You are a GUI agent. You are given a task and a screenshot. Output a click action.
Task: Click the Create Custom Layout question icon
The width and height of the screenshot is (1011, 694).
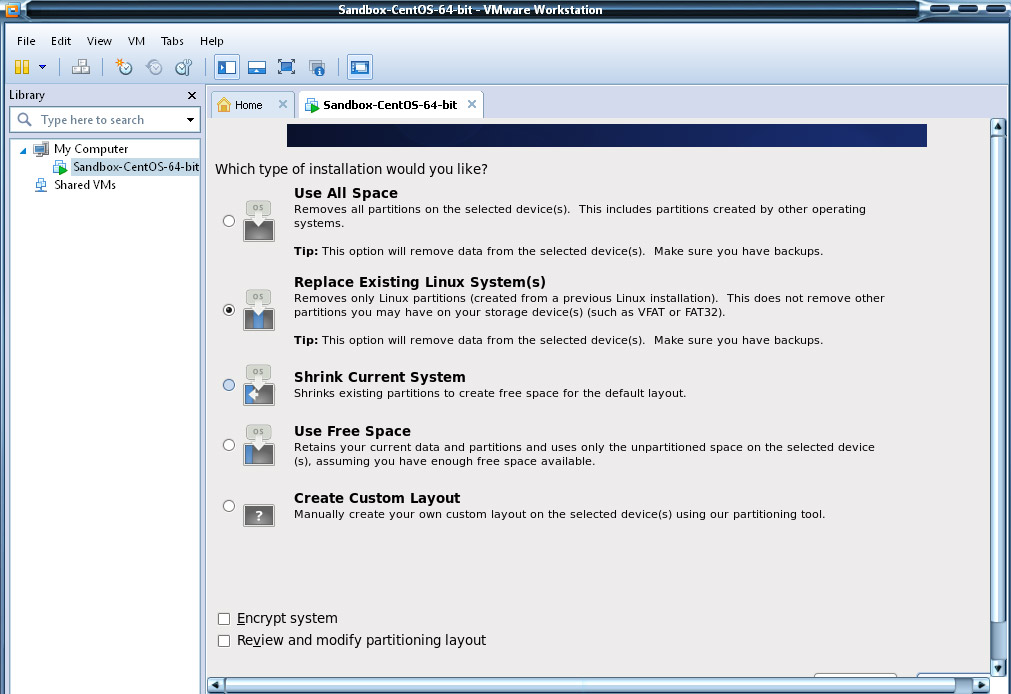coord(259,515)
